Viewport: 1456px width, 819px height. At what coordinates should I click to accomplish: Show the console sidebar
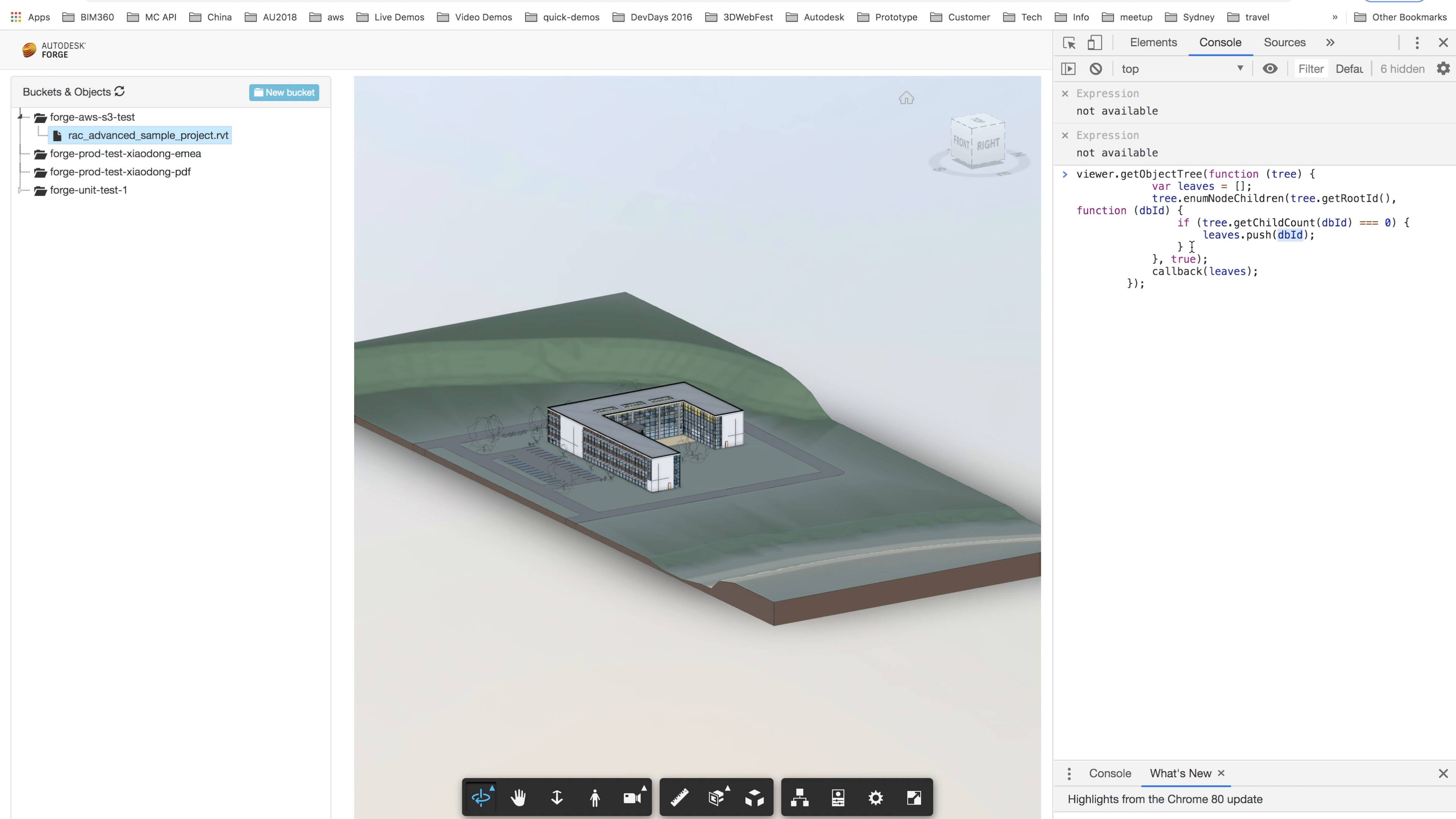tap(1068, 69)
